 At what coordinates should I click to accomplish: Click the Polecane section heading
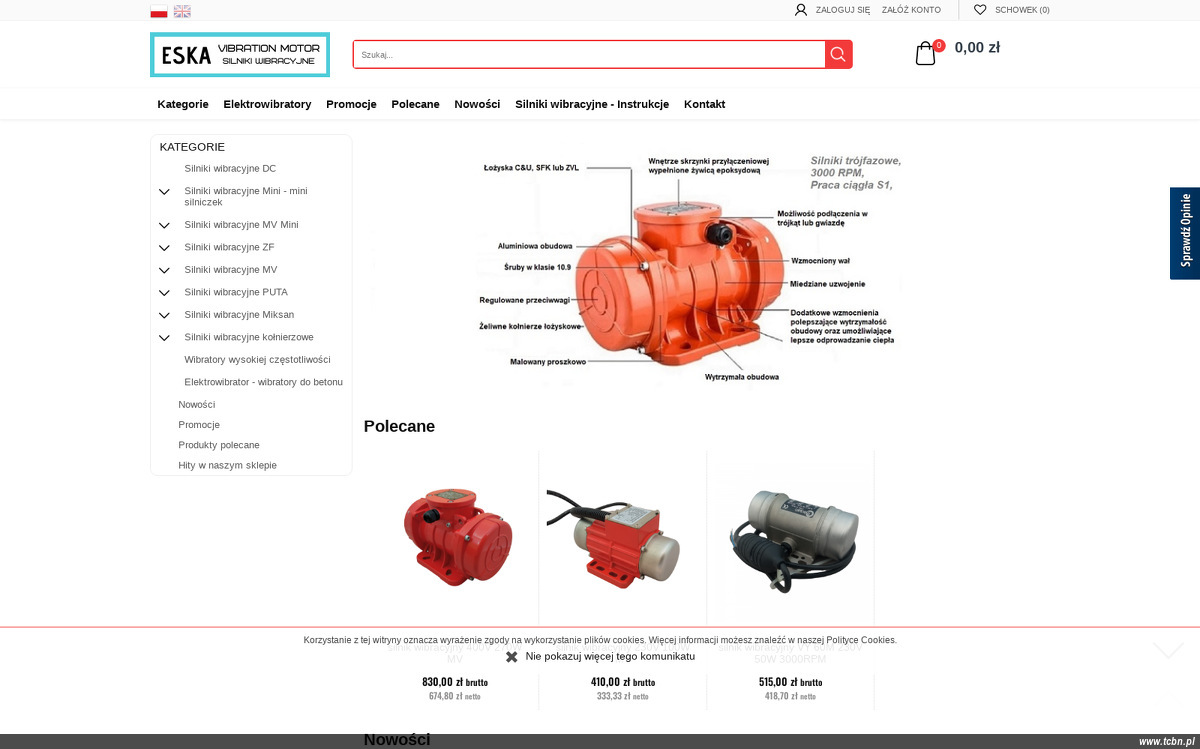[x=399, y=426]
